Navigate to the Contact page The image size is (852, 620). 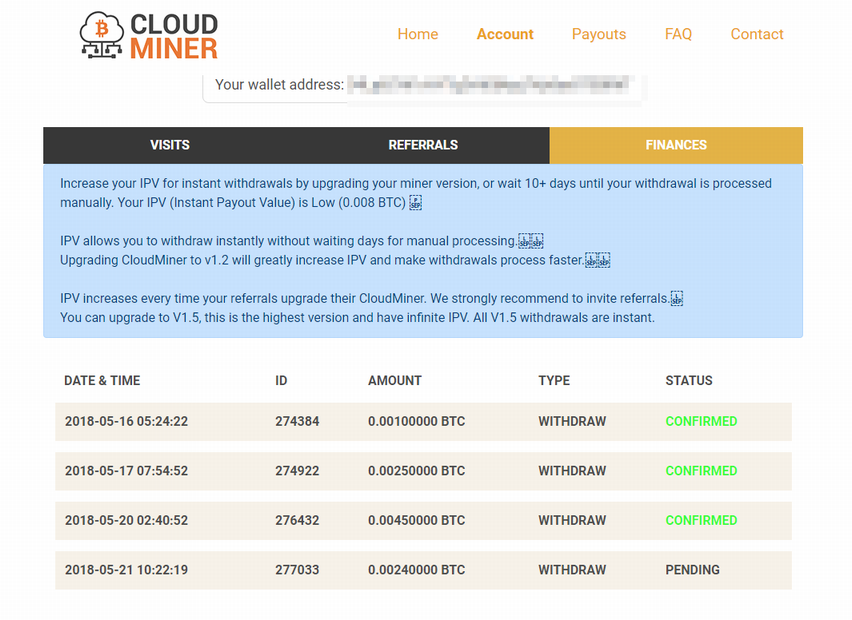pos(756,34)
